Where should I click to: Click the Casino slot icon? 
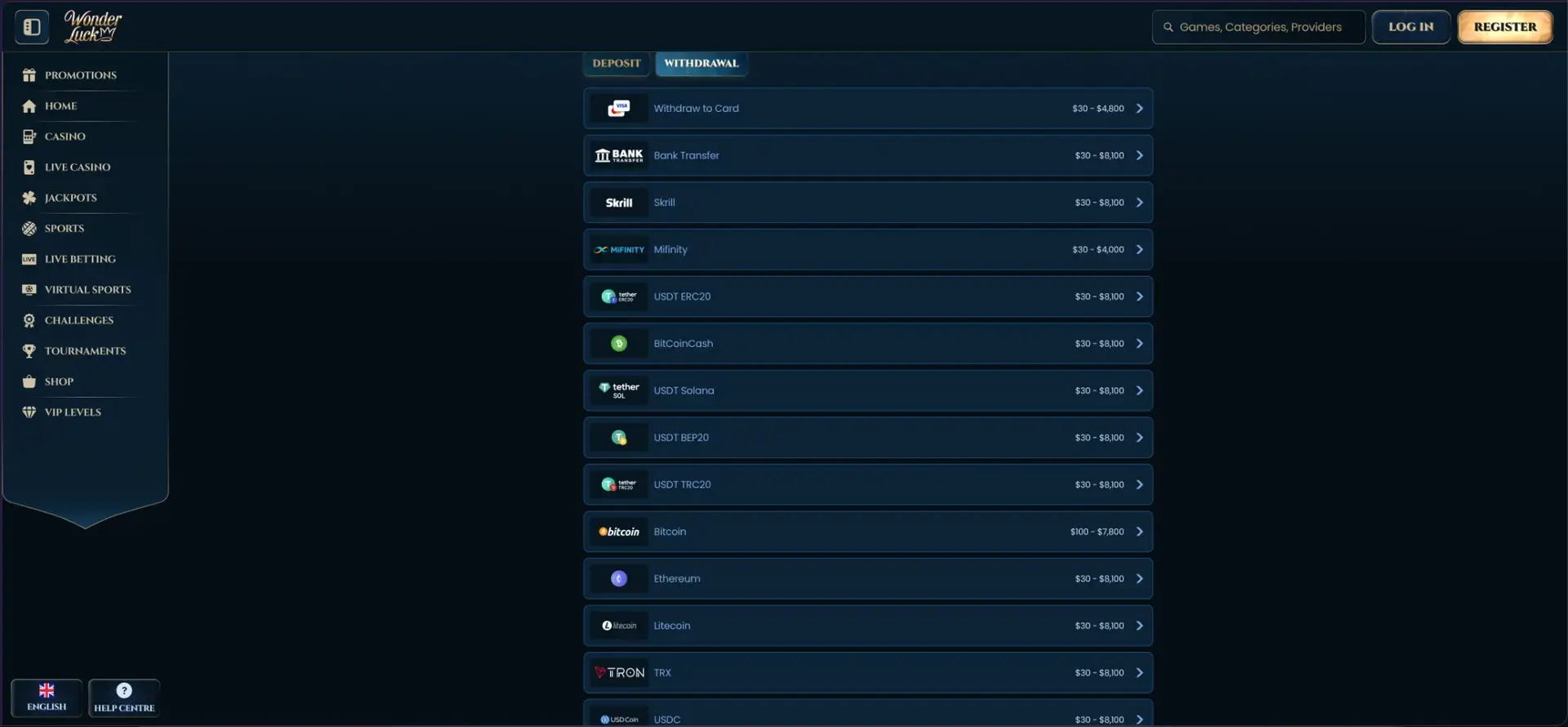[x=29, y=136]
